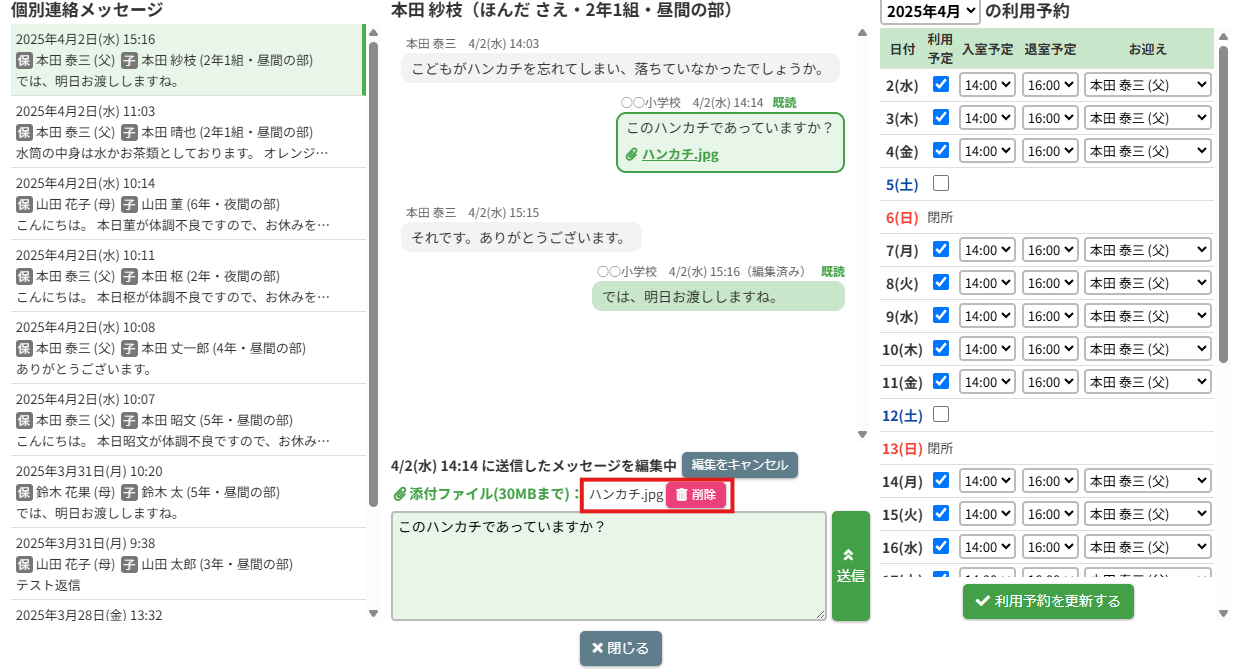Delete attached ハンカチ.jpg with 削除 button

point(696,495)
